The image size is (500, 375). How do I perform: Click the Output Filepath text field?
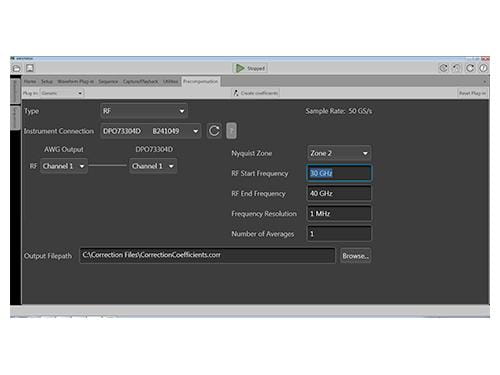(207, 255)
